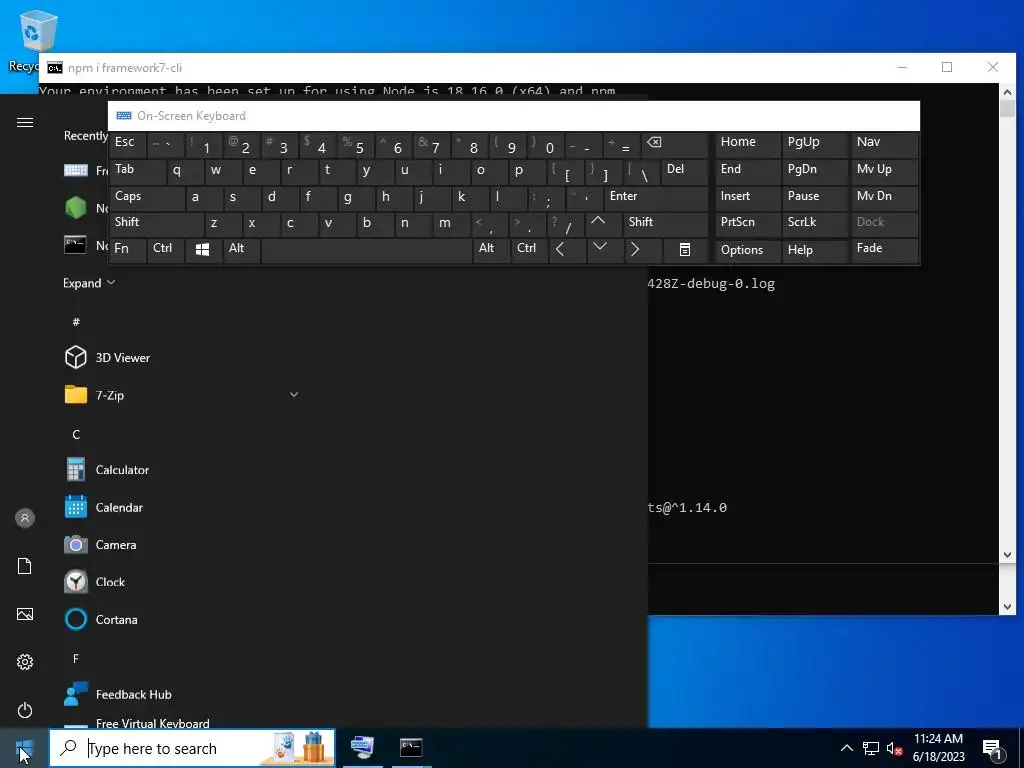This screenshot has height=768, width=1024.
Task: Tap the Del key on keyboard
Action: pos(684,171)
